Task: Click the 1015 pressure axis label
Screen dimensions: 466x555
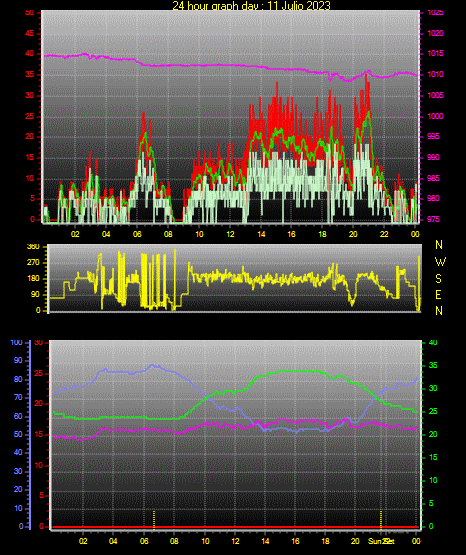Action: [x=435, y=54]
